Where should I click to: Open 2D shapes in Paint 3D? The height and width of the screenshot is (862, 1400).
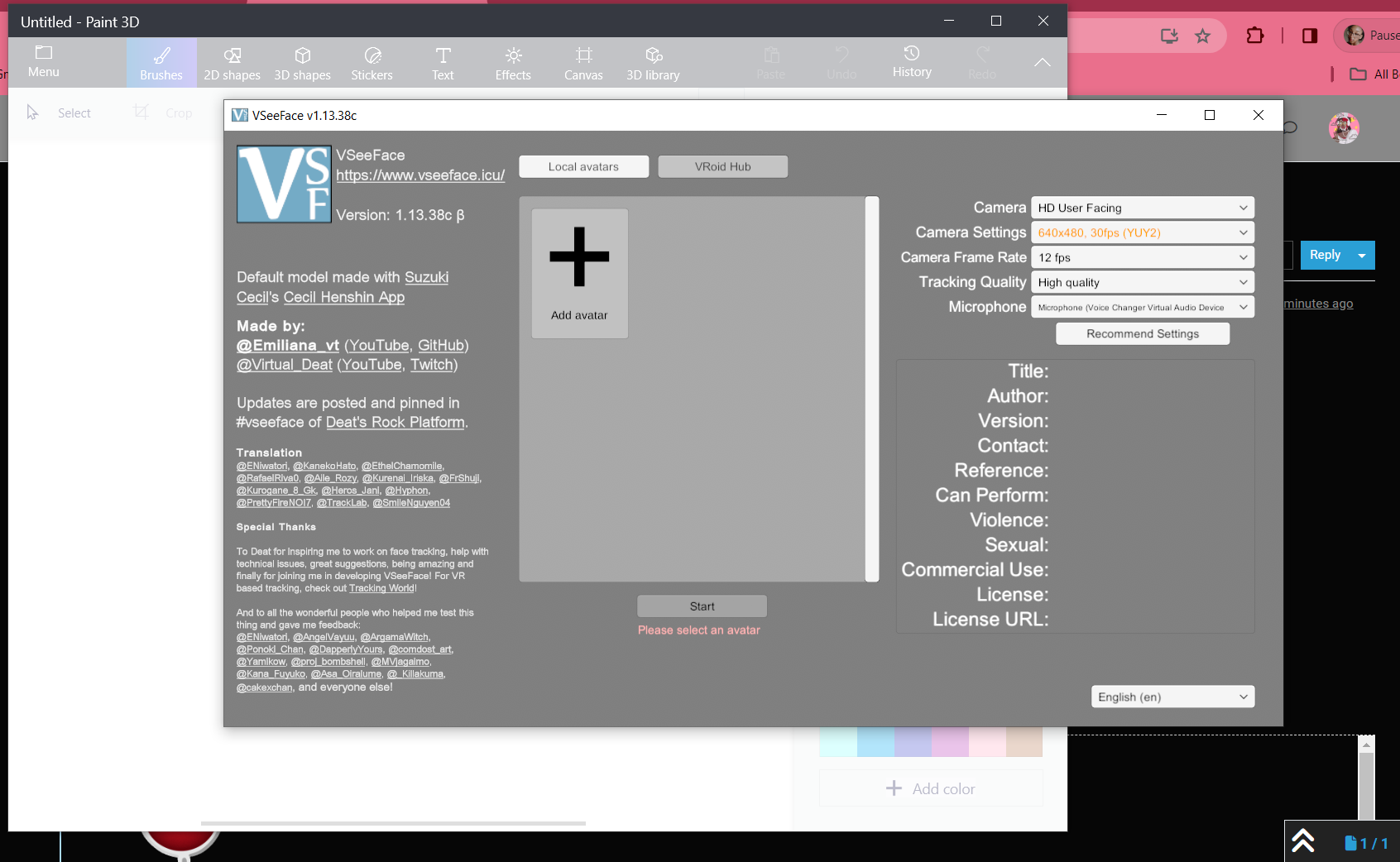[x=233, y=63]
